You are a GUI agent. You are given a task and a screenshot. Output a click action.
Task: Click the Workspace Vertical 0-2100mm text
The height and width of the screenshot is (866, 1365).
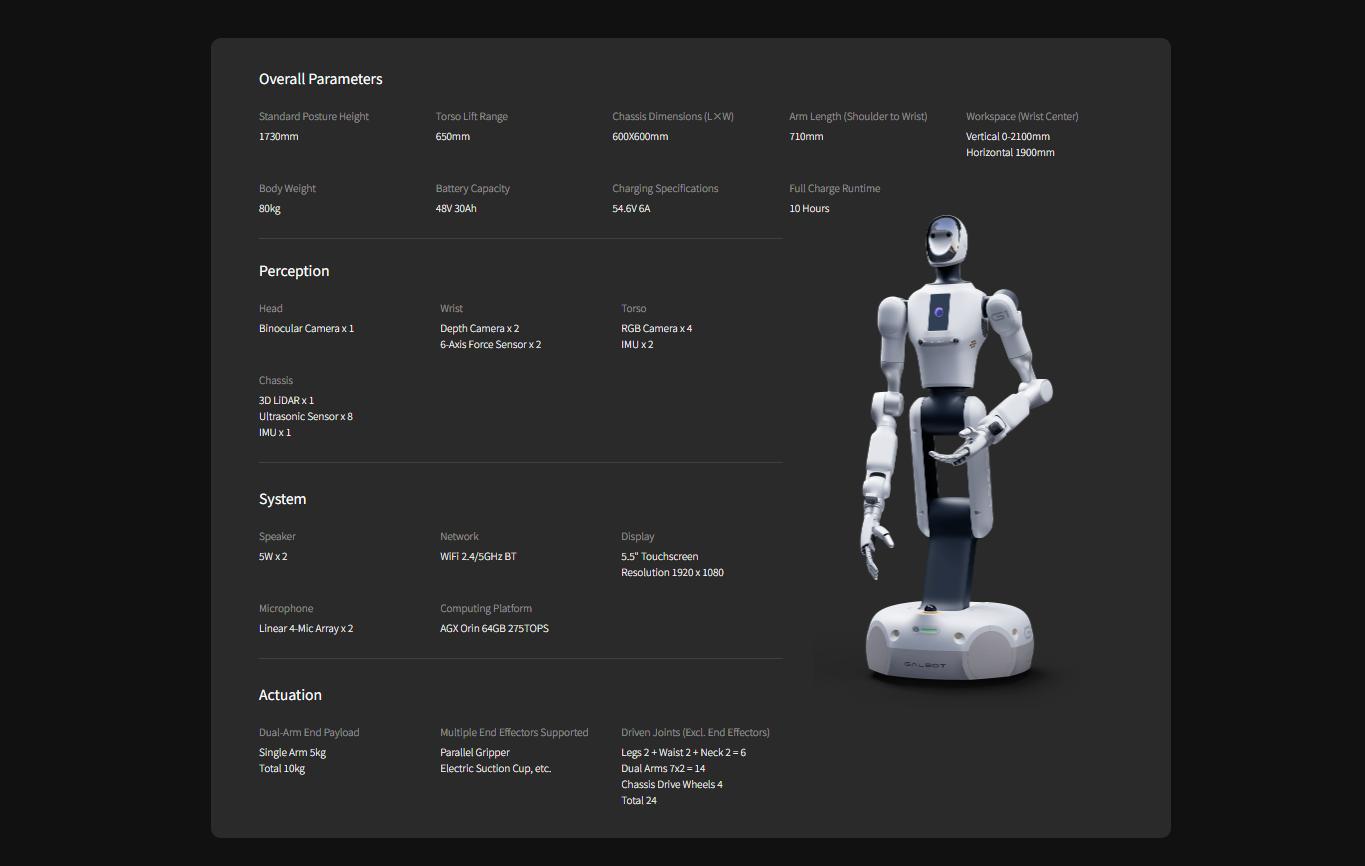tap(1008, 136)
